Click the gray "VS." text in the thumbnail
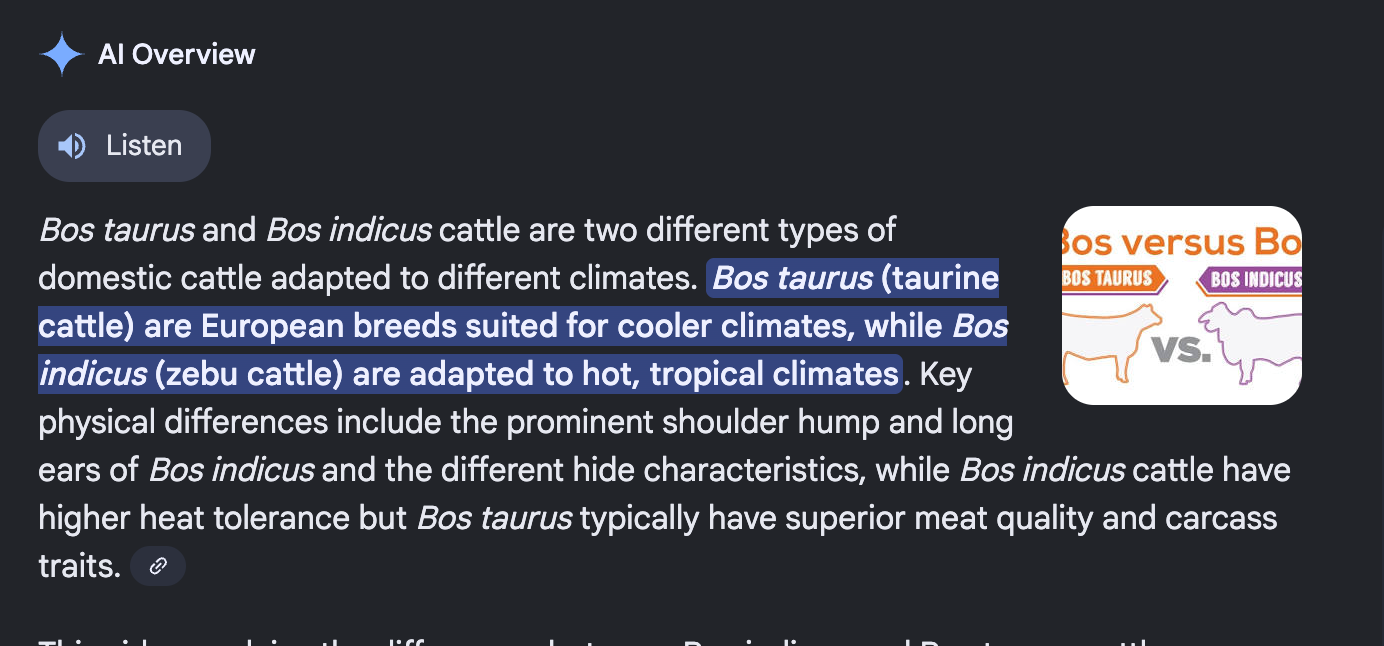Viewport: 1384px width, 646px height. (x=1181, y=350)
